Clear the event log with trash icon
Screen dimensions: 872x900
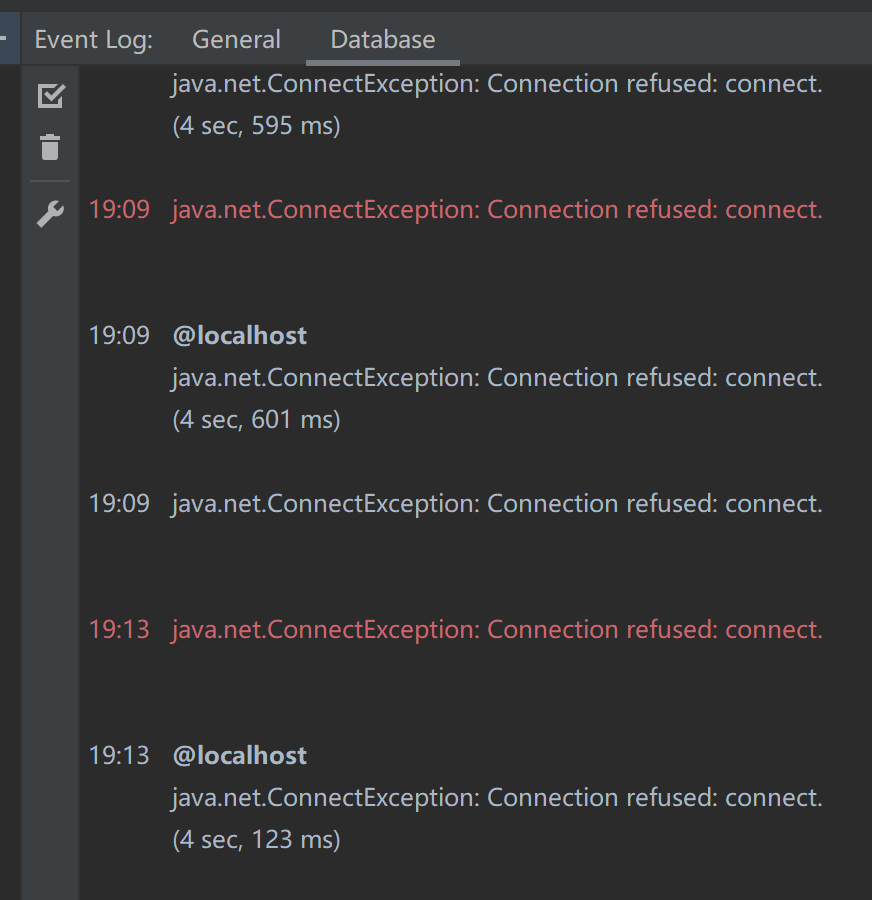pos(51,148)
